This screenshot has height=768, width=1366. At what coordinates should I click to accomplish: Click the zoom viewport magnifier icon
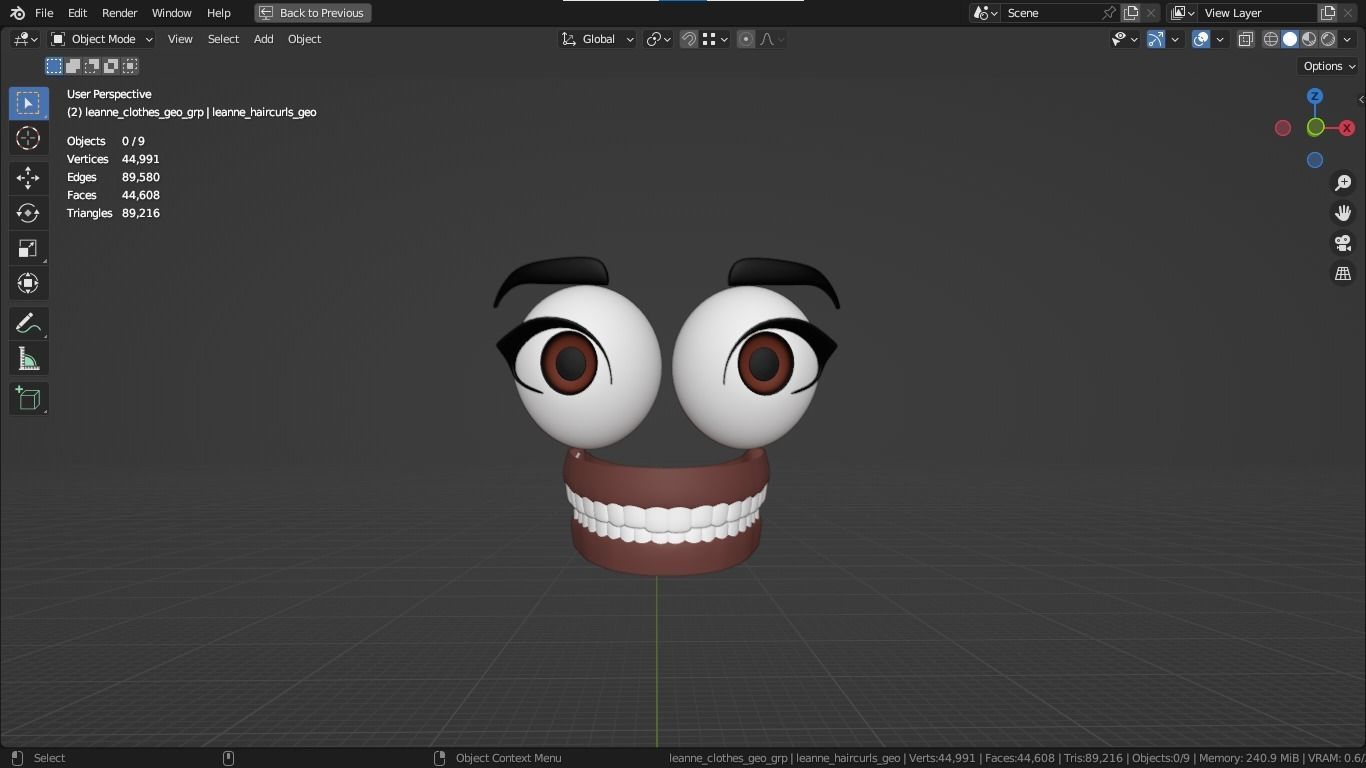[1343, 183]
